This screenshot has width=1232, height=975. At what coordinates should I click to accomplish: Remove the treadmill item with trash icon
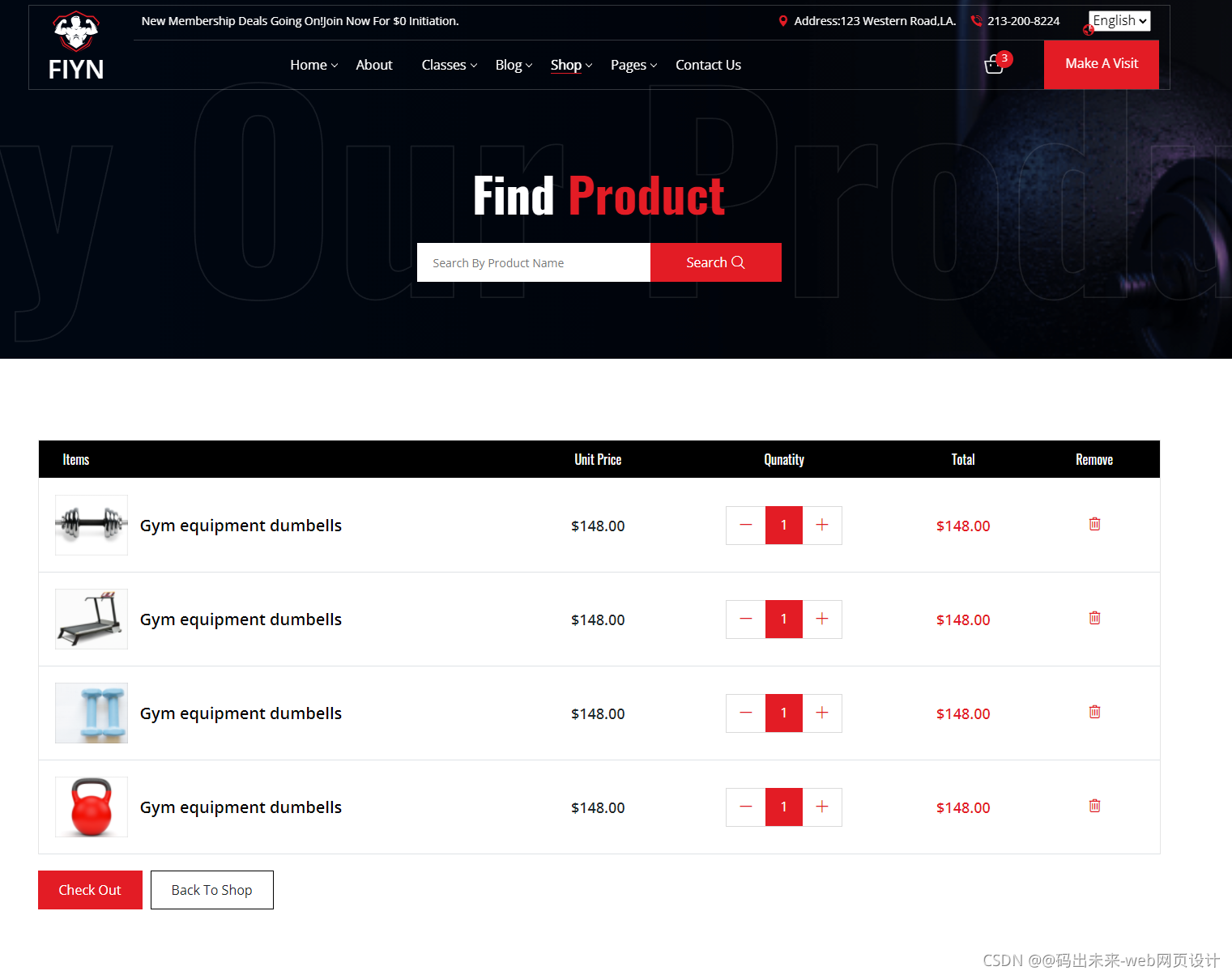(x=1094, y=618)
